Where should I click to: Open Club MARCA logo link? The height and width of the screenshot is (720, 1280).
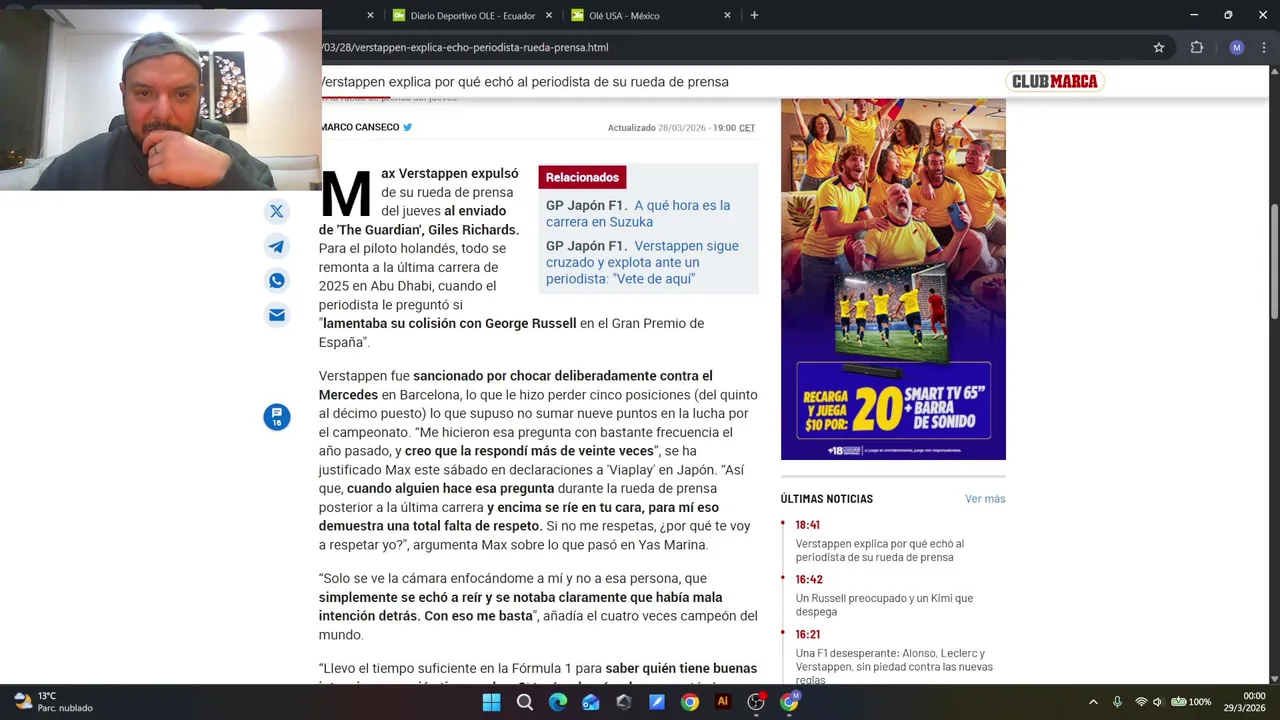[1054, 82]
